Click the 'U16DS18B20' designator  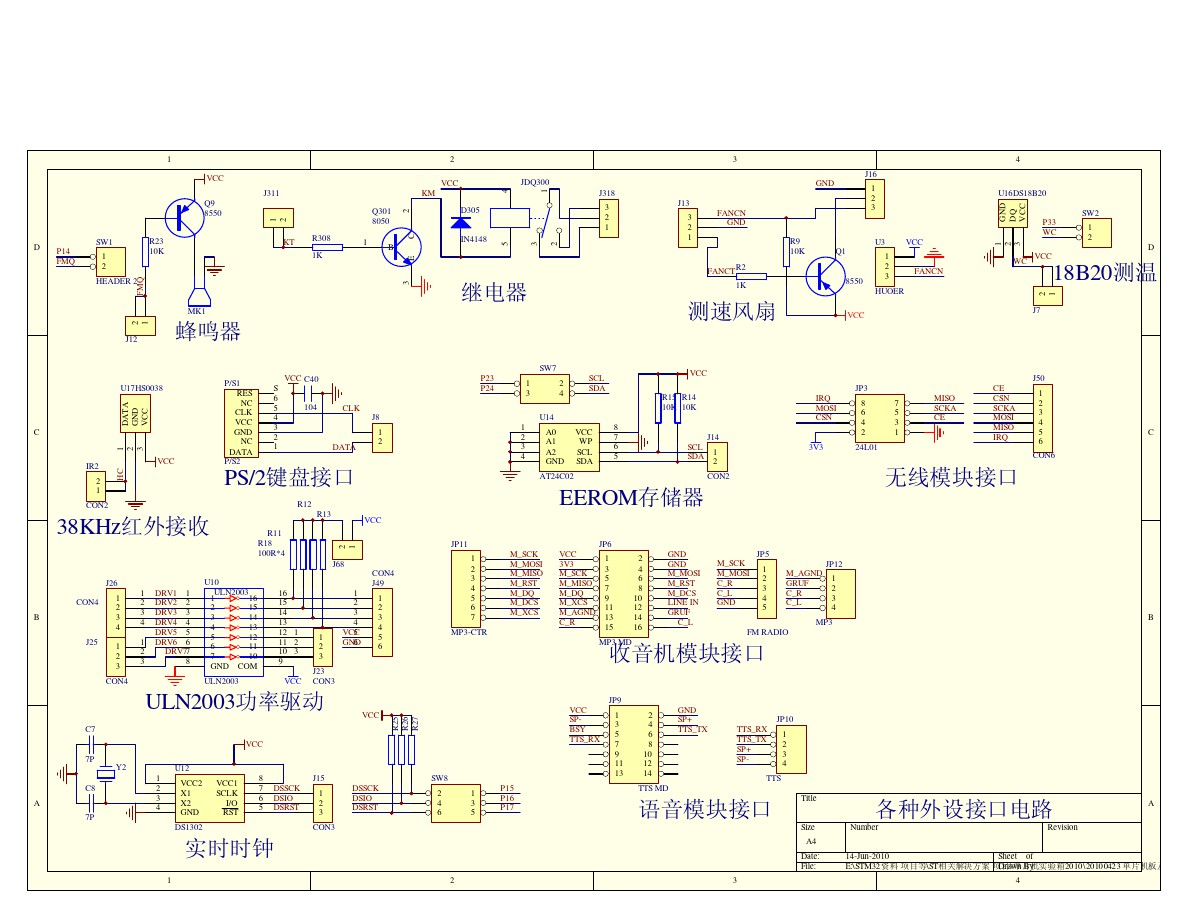[x=1022, y=193]
